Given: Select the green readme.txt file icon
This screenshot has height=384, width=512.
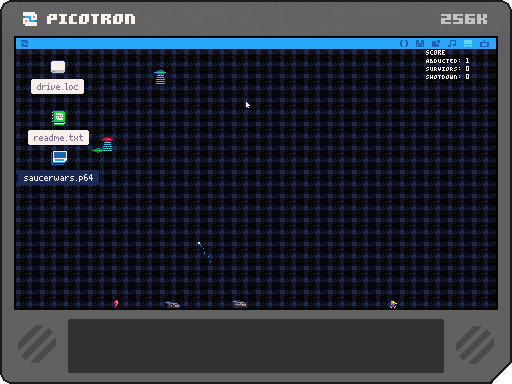Looking at the screenshot, I should (x=59, y=118).
